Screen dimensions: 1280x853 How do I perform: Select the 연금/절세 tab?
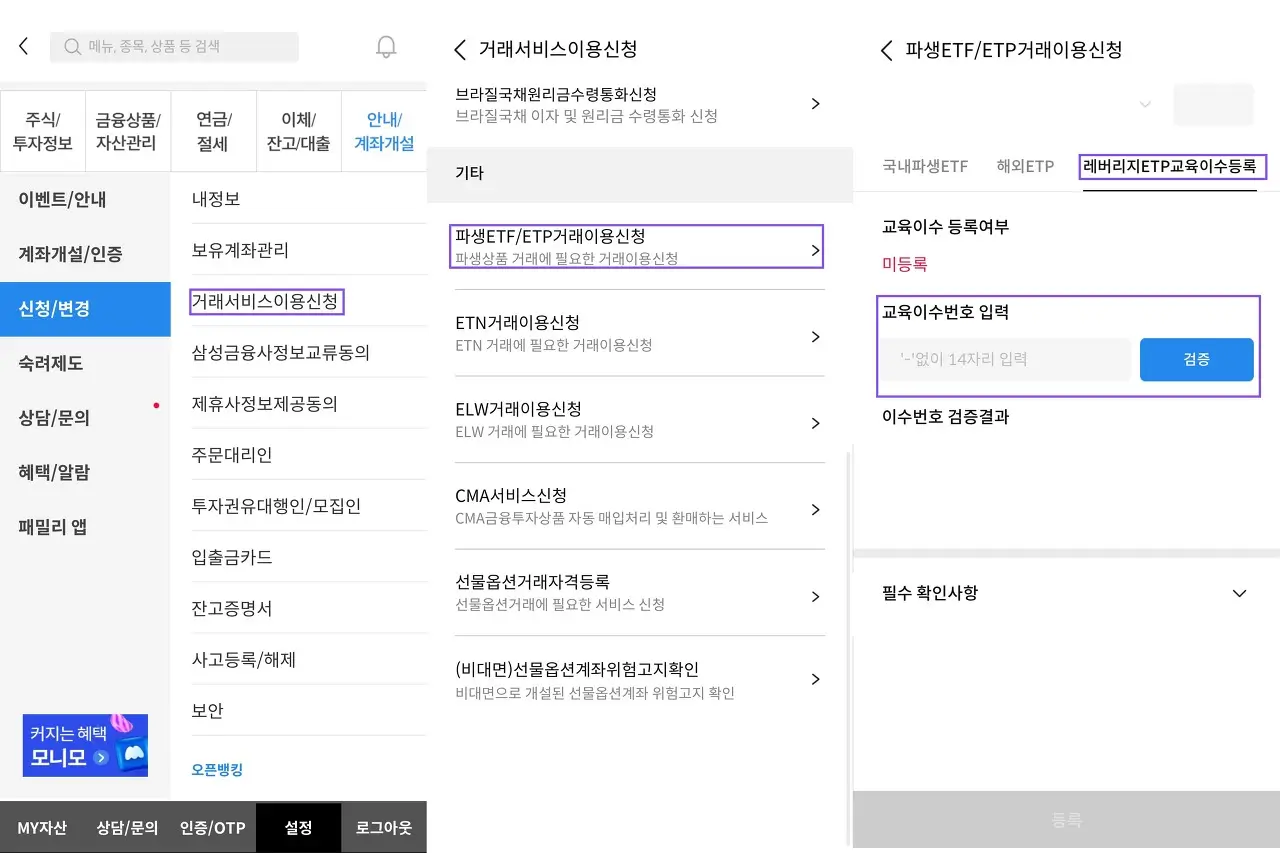(213, 131)
